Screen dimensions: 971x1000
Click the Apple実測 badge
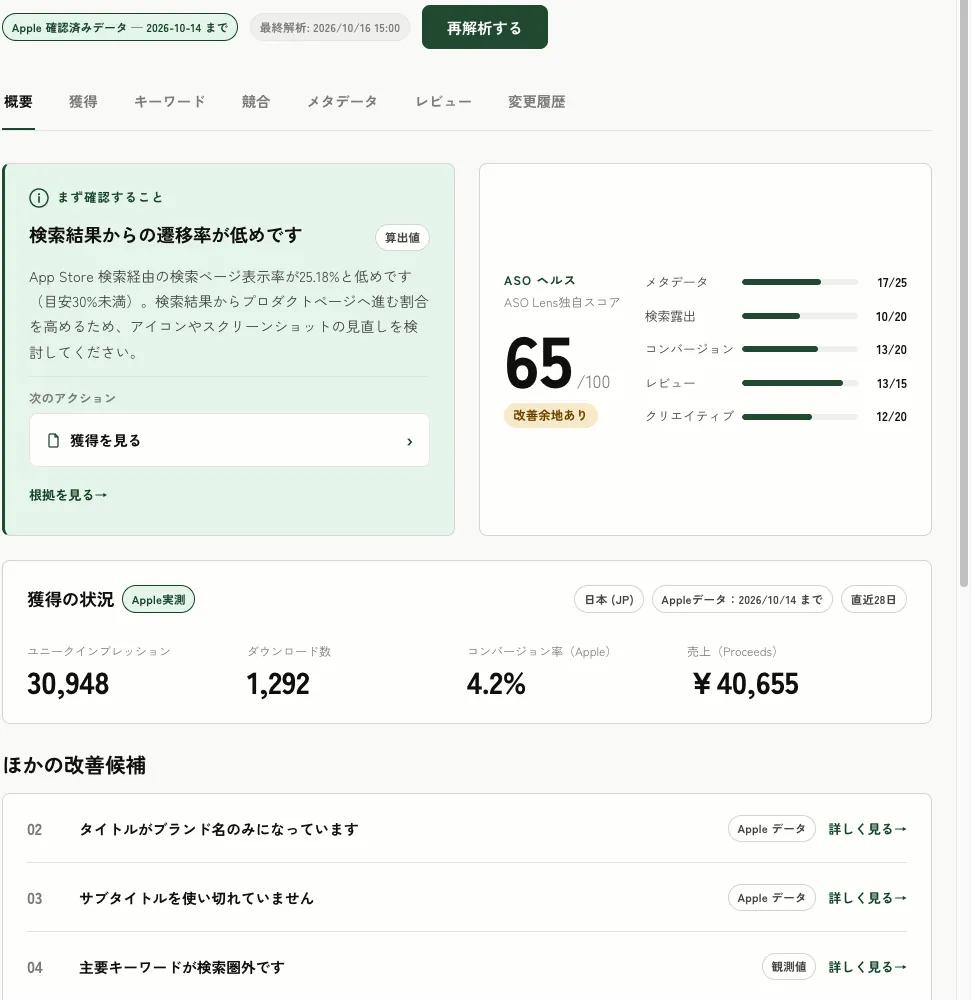(x=158, y=599)
